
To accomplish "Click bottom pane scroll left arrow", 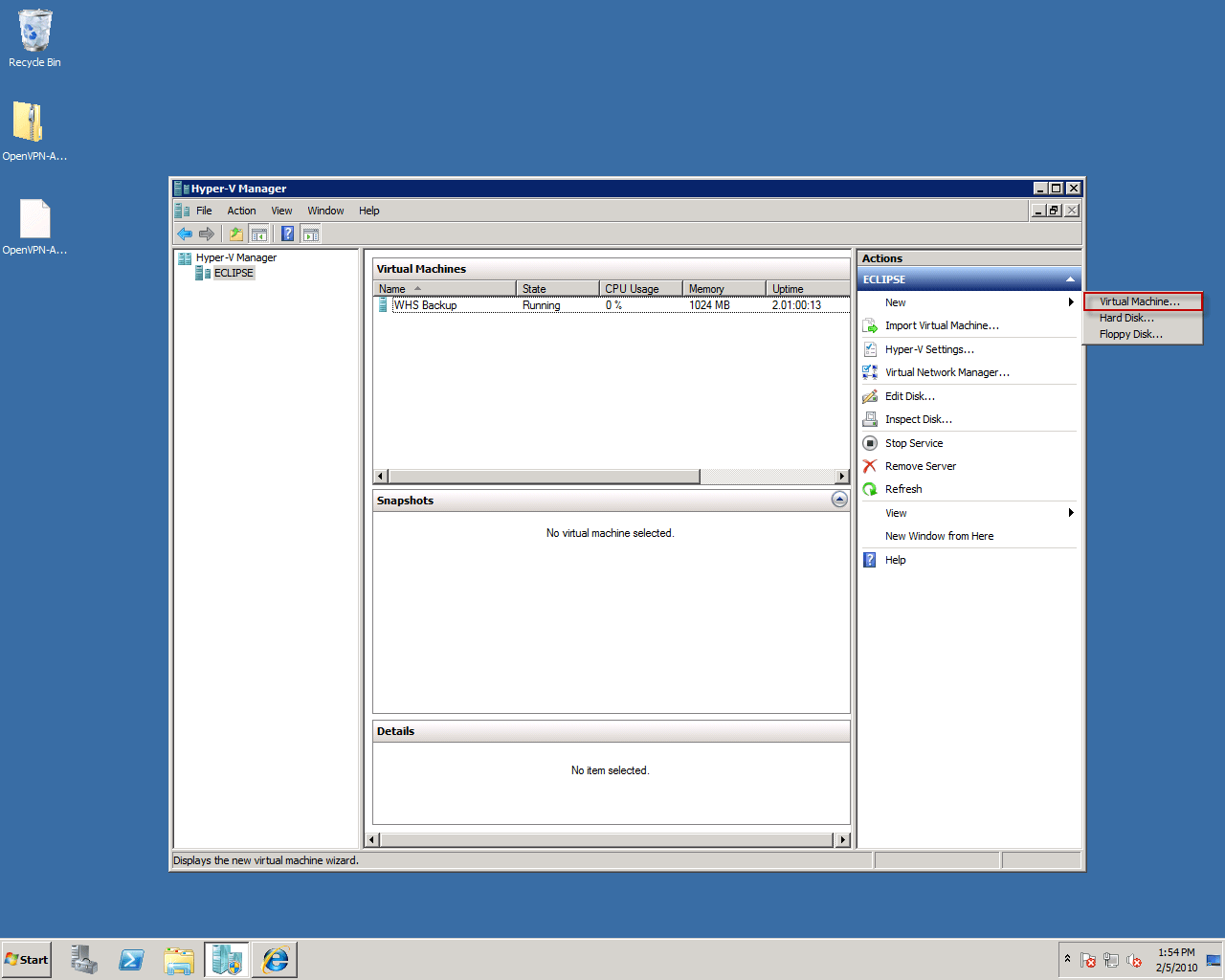I will pyautogui.click(x=373, y=840).
